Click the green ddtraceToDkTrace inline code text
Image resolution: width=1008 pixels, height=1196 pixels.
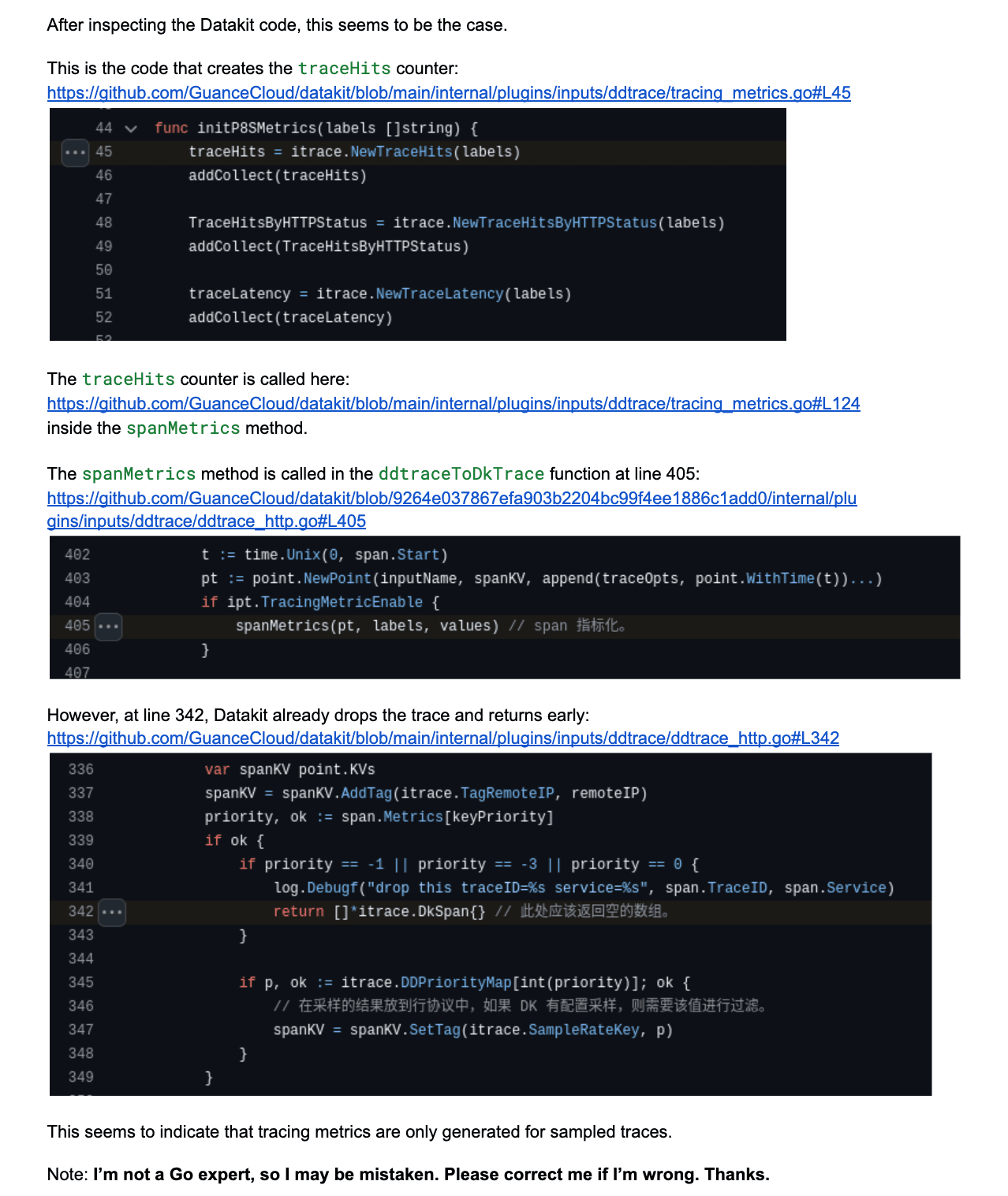click(461, 474)
